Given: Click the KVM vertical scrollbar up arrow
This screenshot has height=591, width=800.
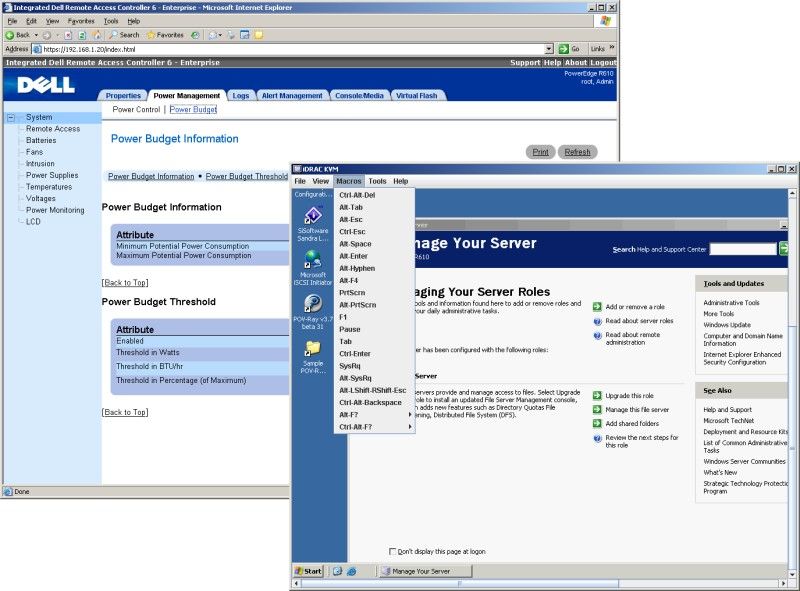Looking at the screenshot, I should 792,193.
